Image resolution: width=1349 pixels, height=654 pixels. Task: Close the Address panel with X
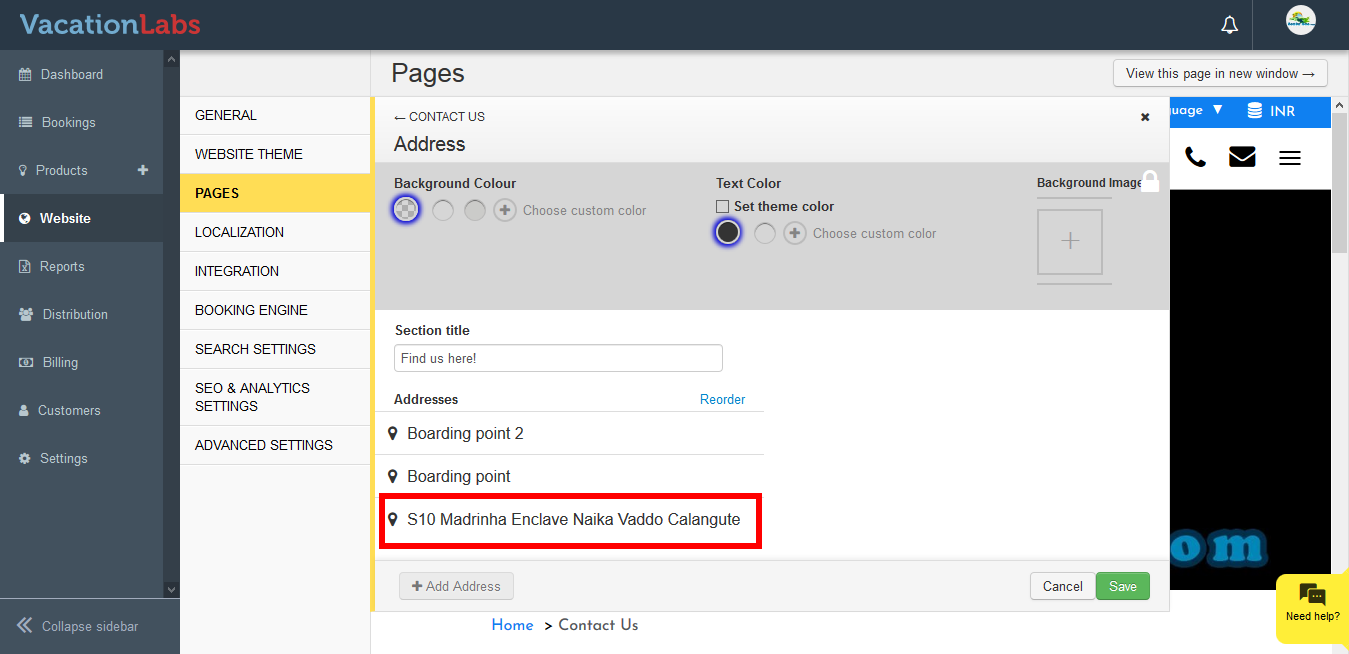pyautogui.click(x=1145, y=117)
